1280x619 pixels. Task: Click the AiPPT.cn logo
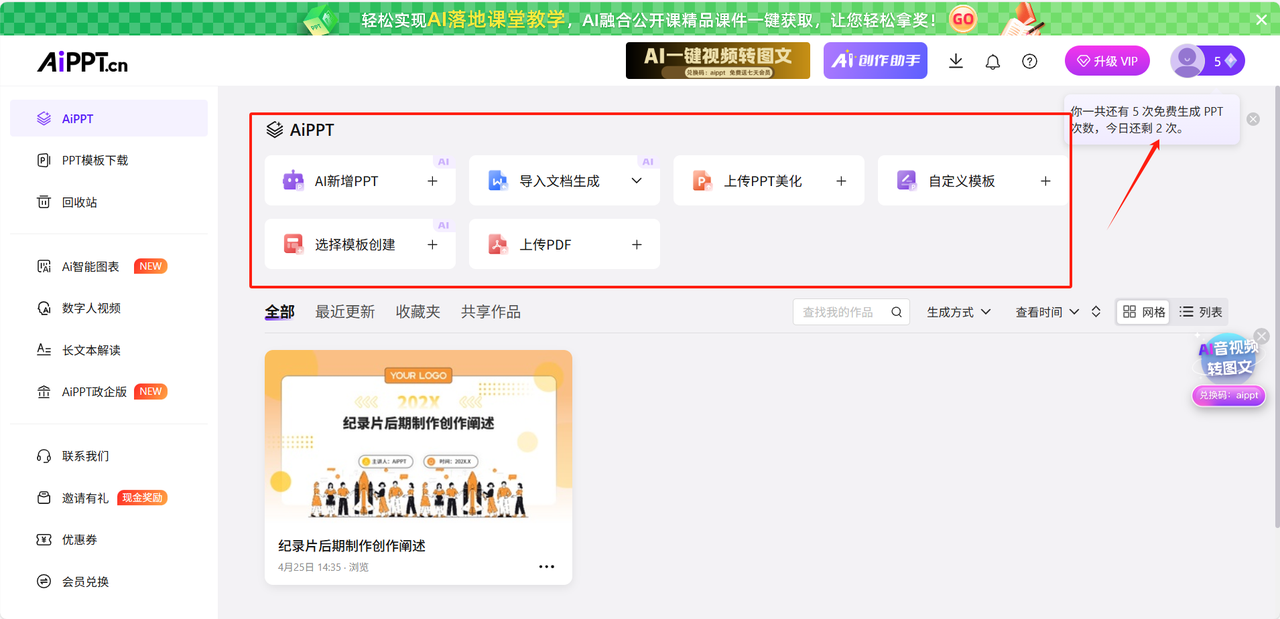tap(83, 61)
